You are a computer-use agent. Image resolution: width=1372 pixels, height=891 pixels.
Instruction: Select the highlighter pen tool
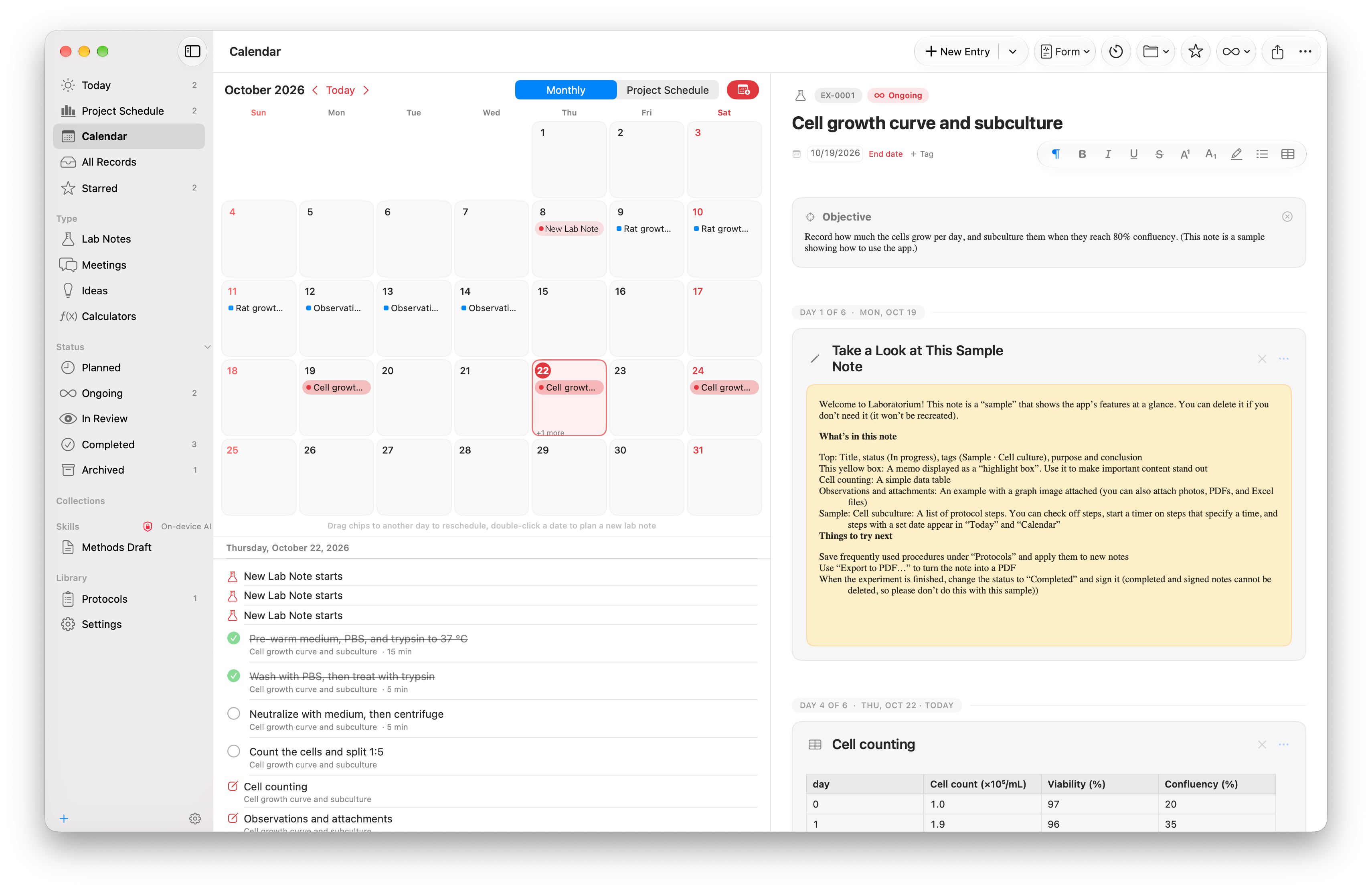[1236, 154]
